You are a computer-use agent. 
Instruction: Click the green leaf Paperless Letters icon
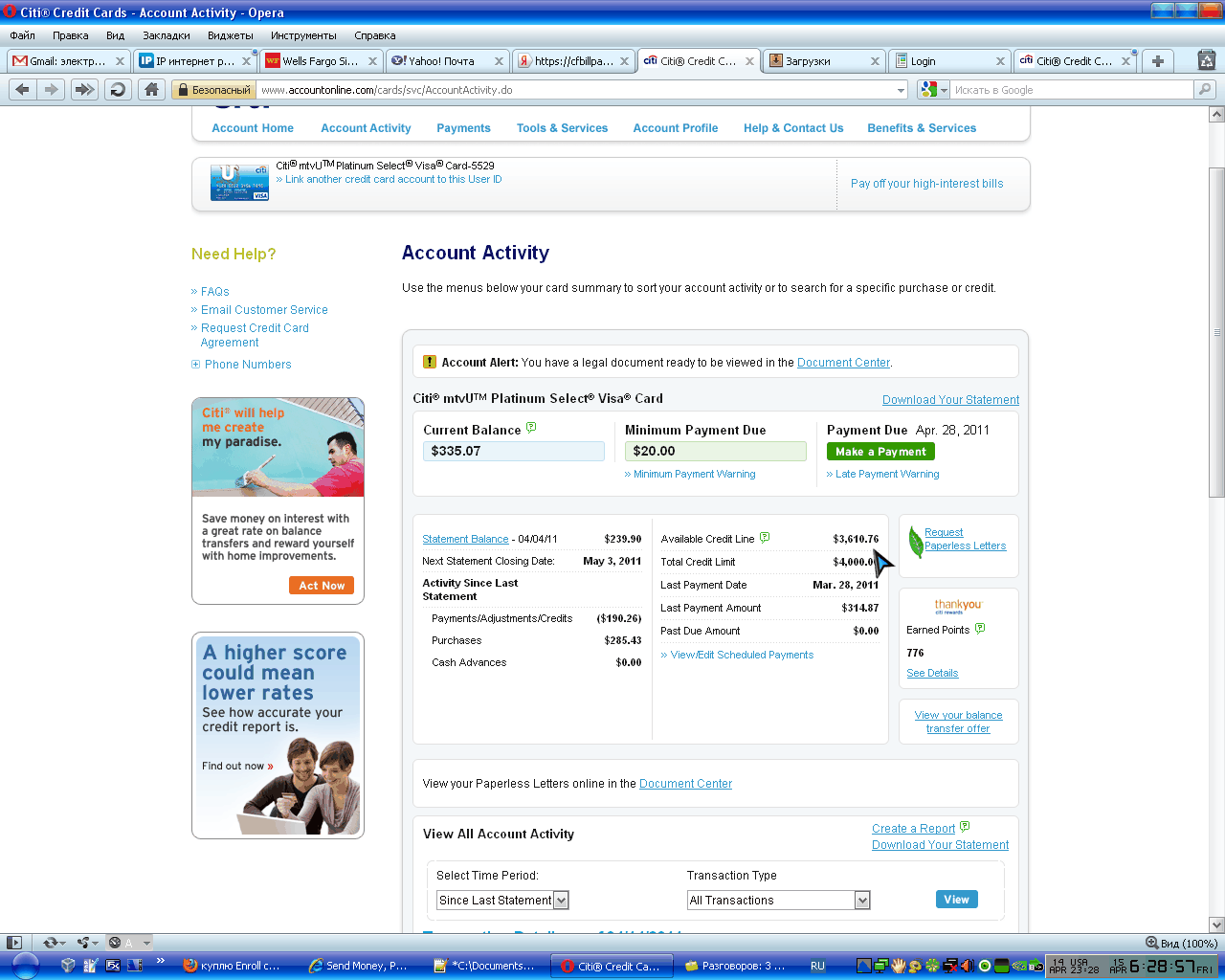click(x=916, y=542)
